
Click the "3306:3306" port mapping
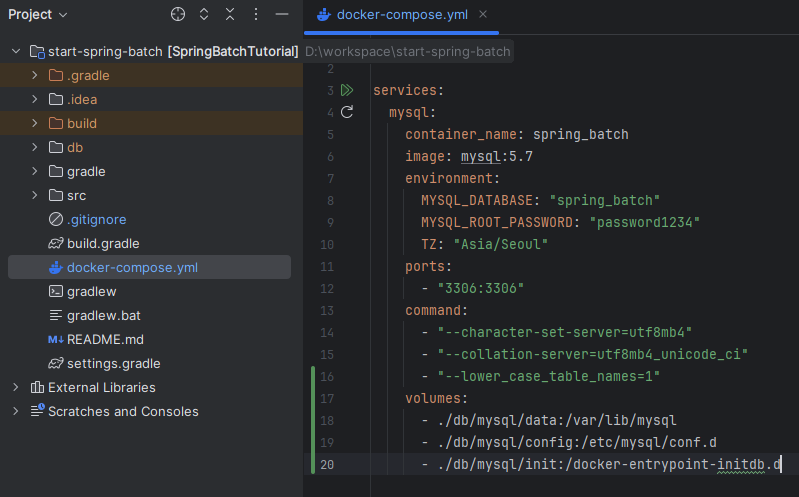tap(481, 288)
